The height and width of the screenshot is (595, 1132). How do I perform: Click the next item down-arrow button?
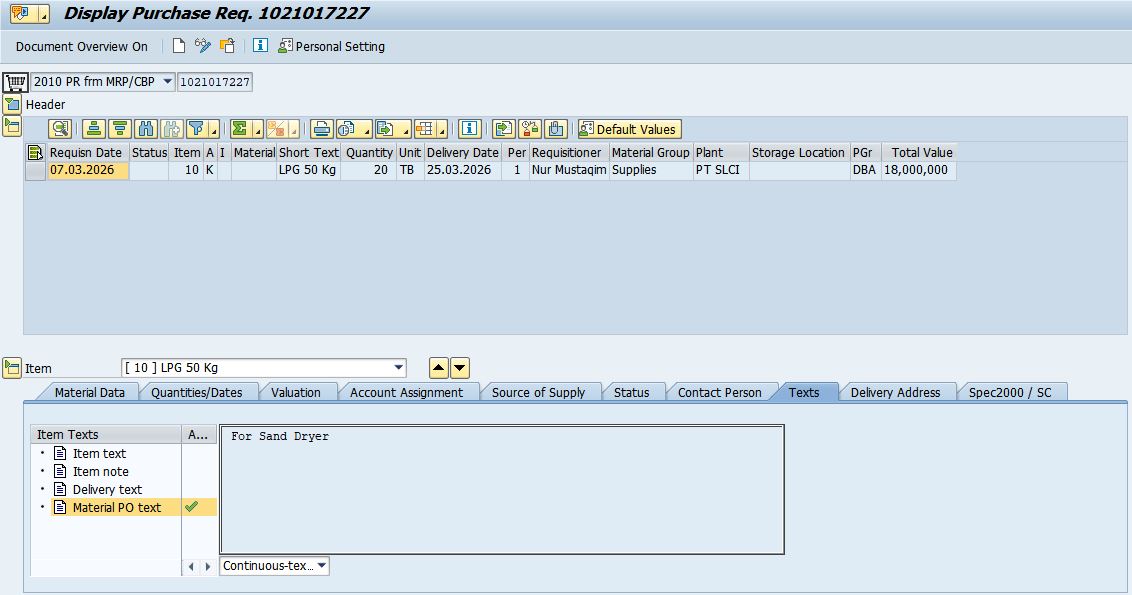coord(460,368)
